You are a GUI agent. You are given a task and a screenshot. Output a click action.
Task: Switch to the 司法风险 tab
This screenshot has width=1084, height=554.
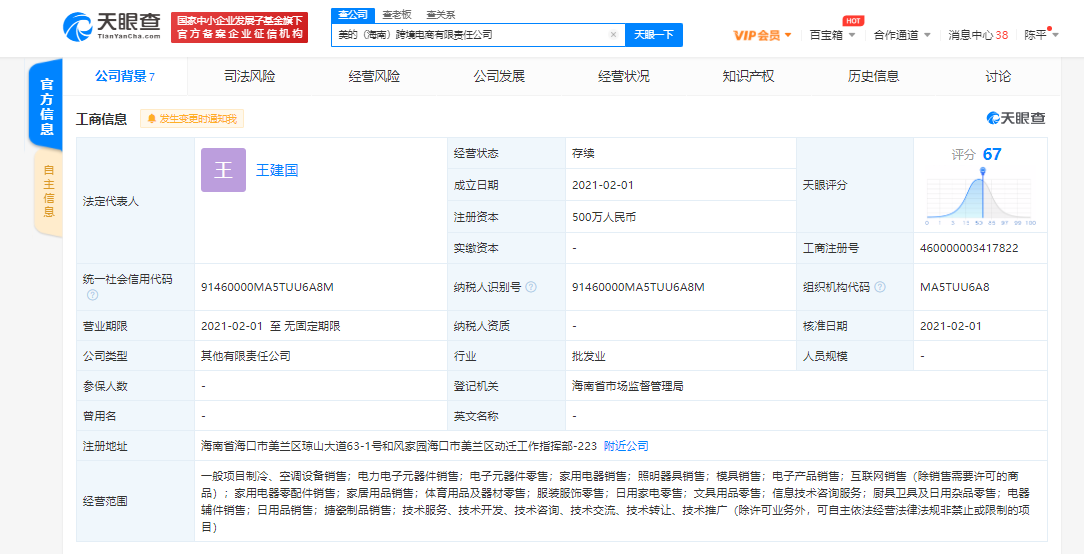point(250,76)
